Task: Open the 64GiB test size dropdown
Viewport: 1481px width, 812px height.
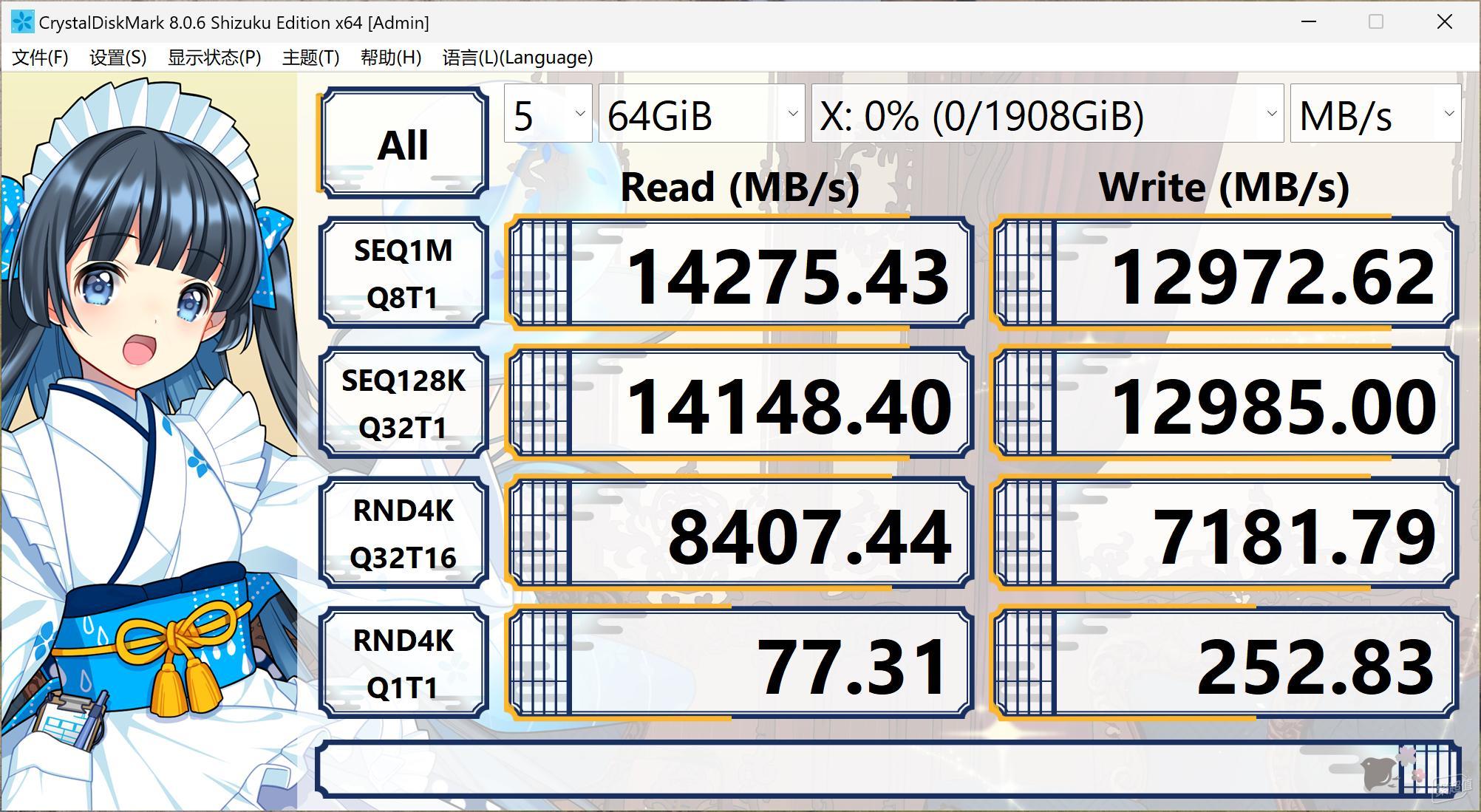Action: pyautogui.click(x=701, y=114)
